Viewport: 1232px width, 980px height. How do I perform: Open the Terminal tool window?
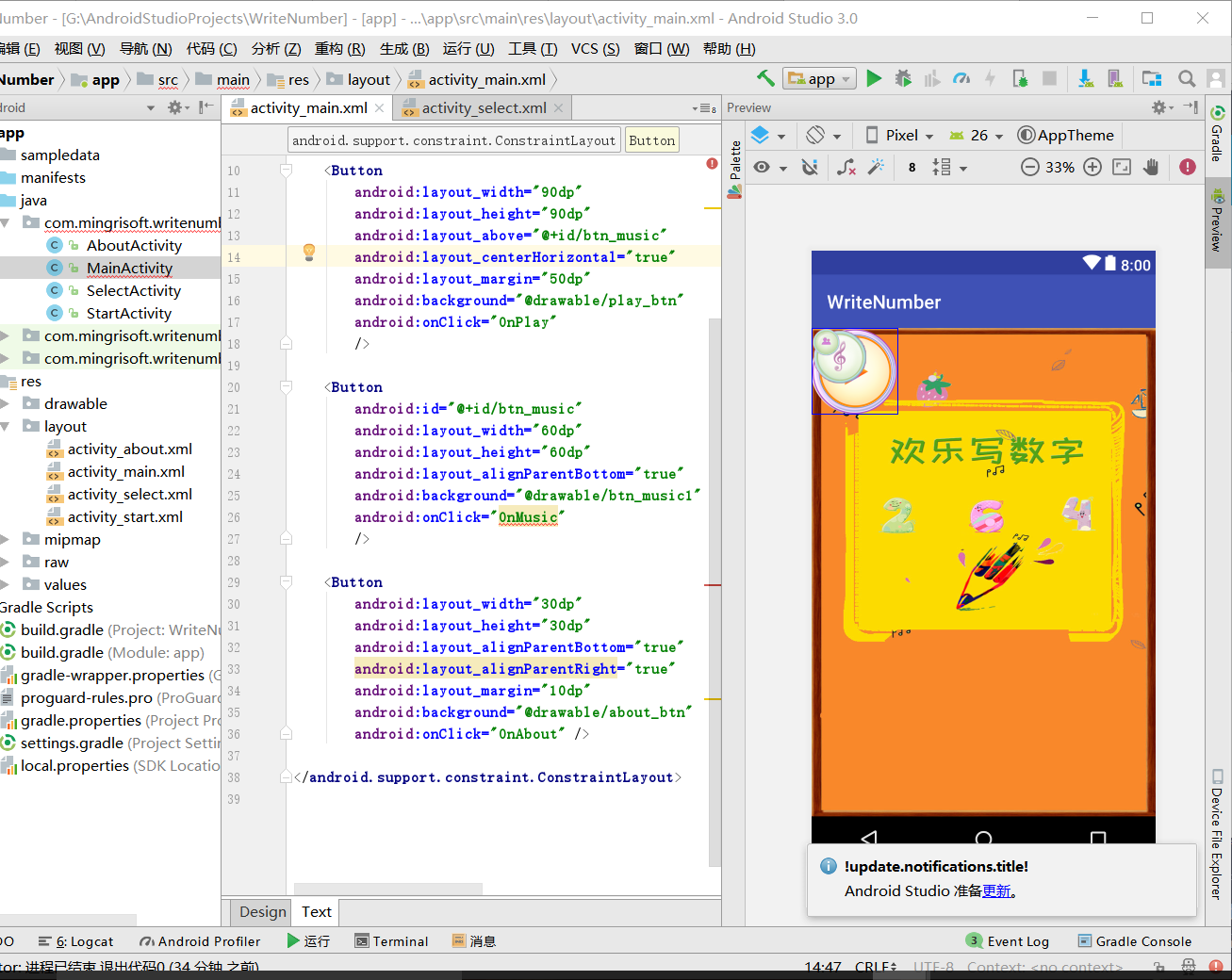coord(391,940)
